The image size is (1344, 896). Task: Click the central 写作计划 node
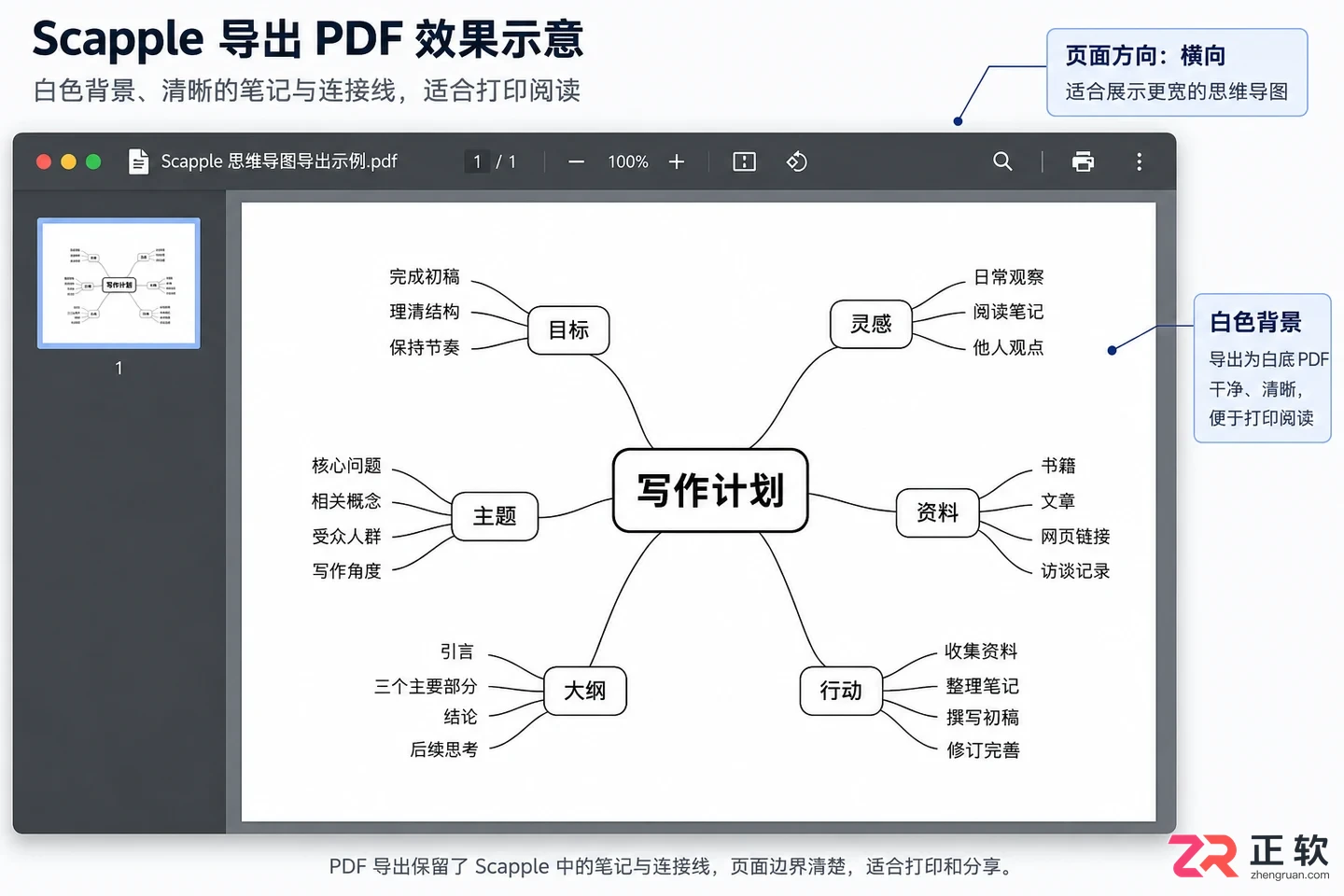710,491
